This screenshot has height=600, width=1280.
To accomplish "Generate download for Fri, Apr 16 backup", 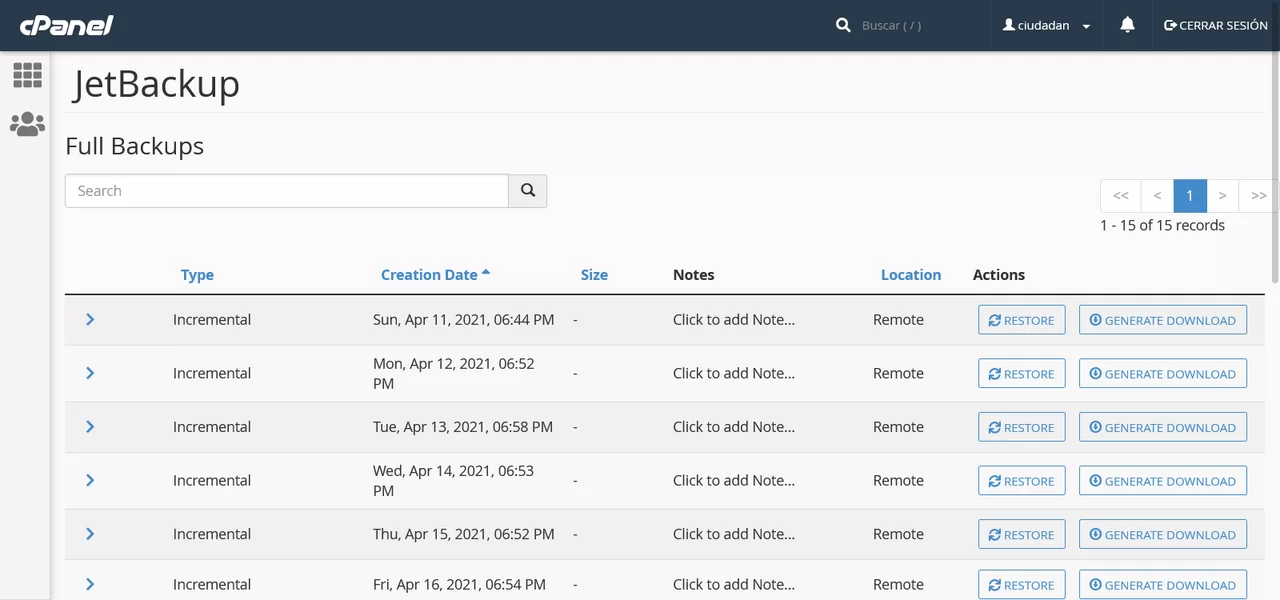I will (1163, 585).
